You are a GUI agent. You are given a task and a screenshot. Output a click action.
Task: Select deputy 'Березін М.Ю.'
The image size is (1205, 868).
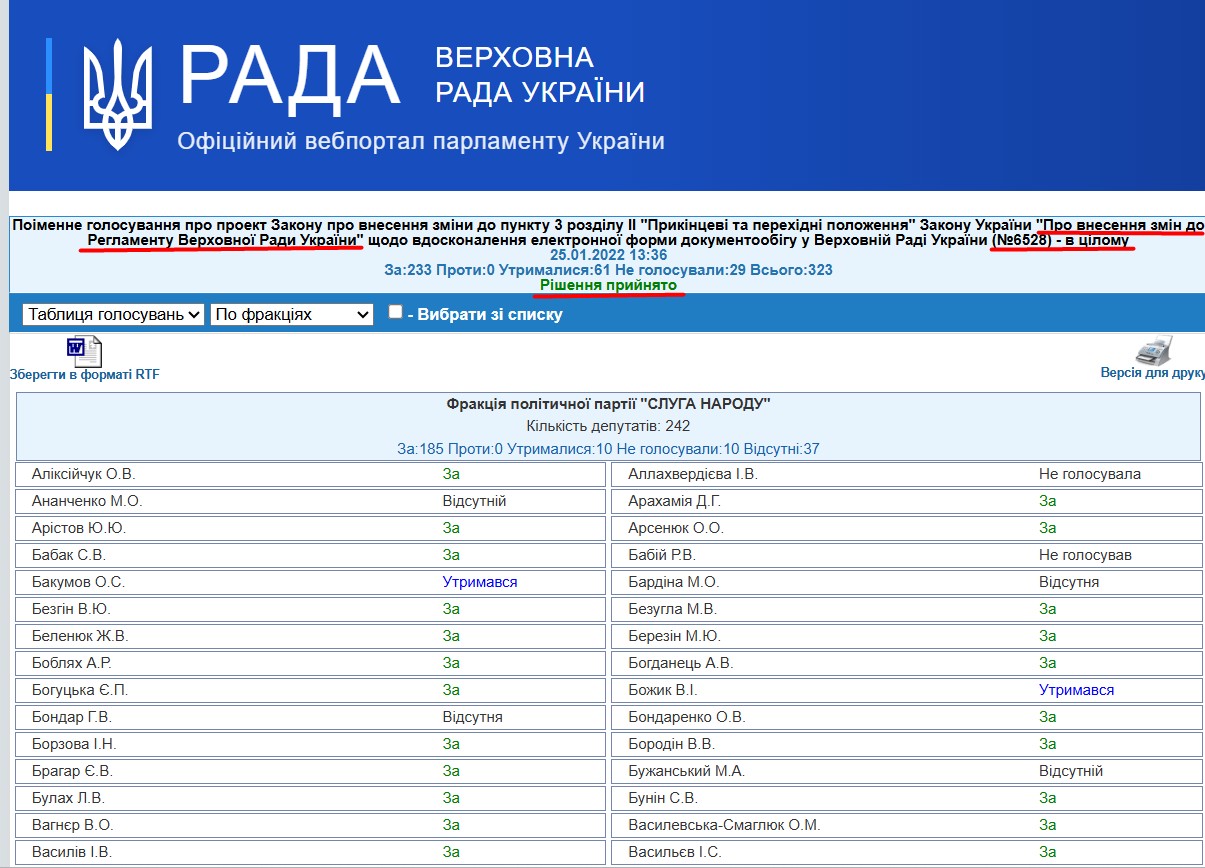(x=674, y=636)
